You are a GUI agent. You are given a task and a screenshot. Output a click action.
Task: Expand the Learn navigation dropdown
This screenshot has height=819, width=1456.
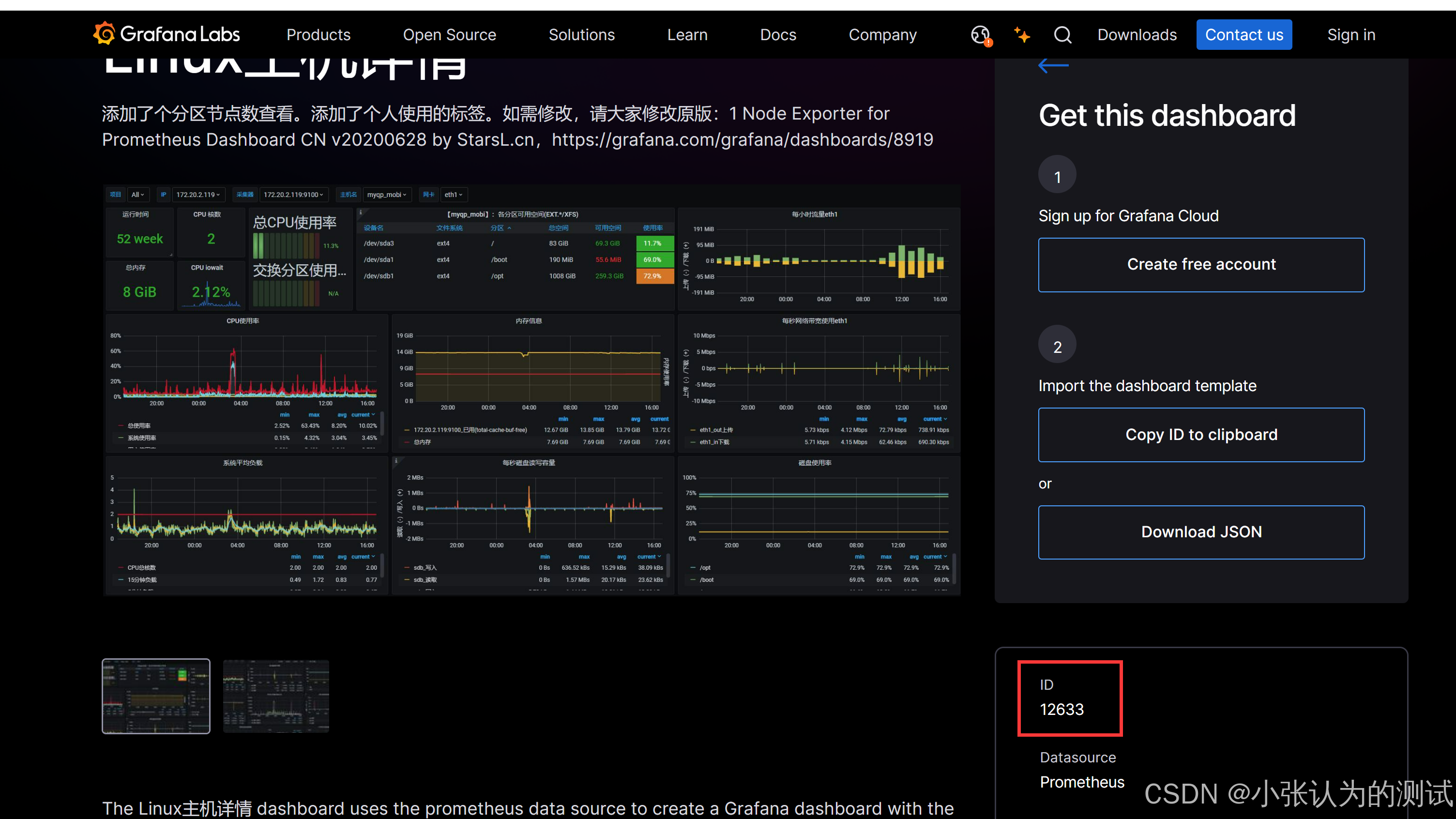pyautogui.click(x=687, y=35)
